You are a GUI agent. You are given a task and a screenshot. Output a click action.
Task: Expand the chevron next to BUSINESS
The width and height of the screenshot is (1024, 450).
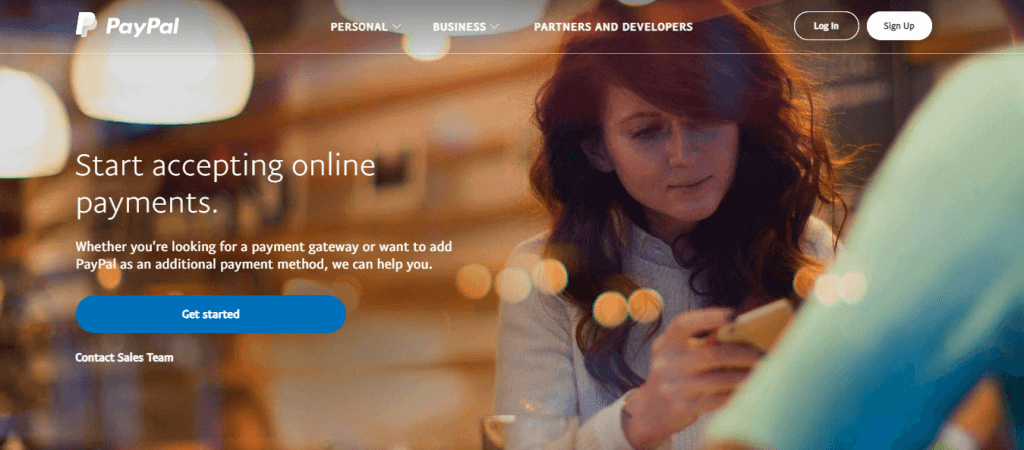(x=494, y=27)
